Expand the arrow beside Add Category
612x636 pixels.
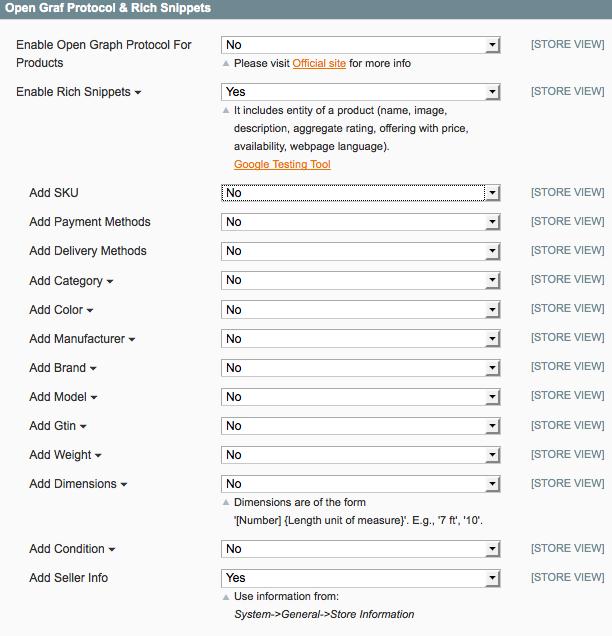point(110,282)
